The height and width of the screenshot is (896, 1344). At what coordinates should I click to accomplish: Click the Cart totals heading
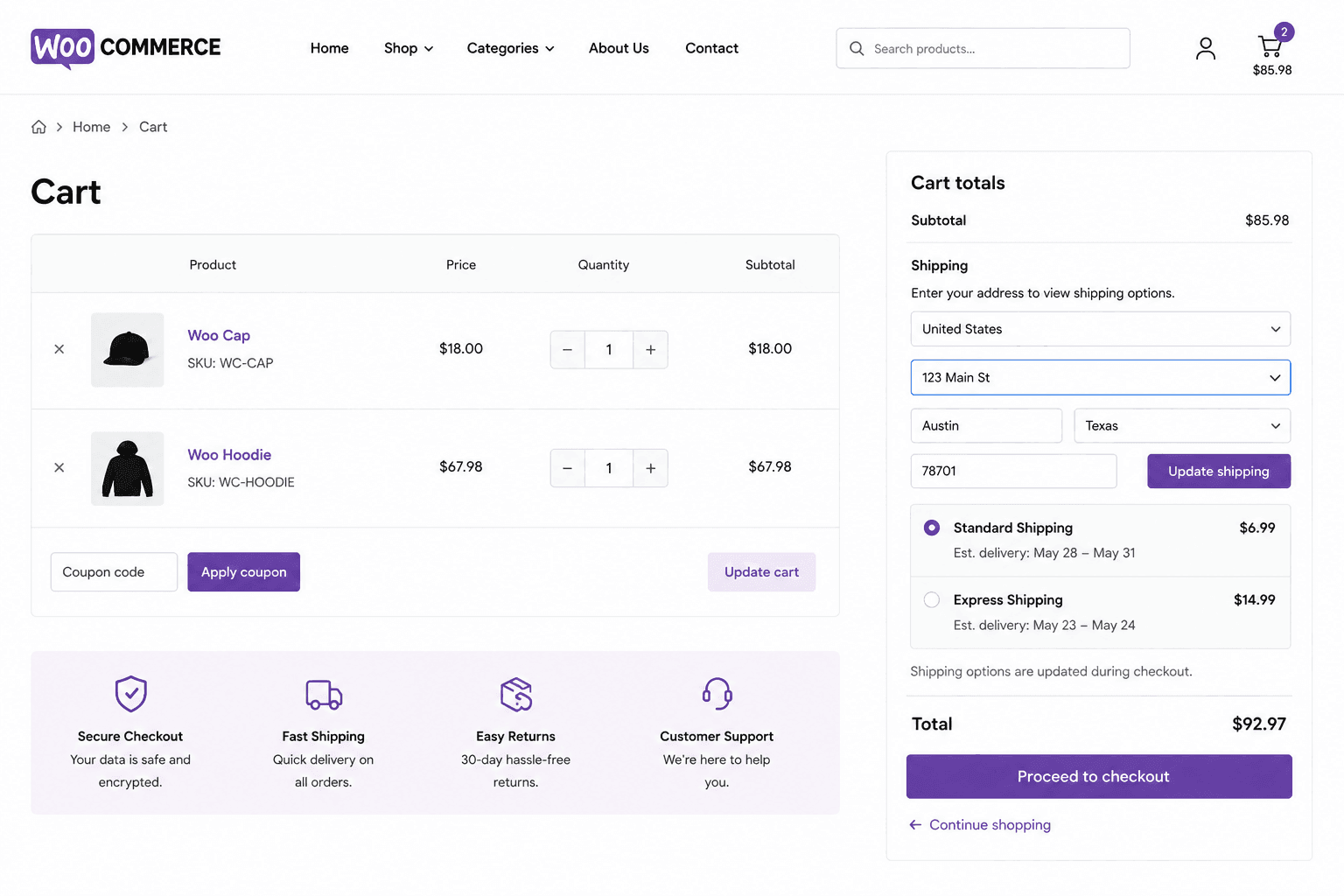coord(958,183)
